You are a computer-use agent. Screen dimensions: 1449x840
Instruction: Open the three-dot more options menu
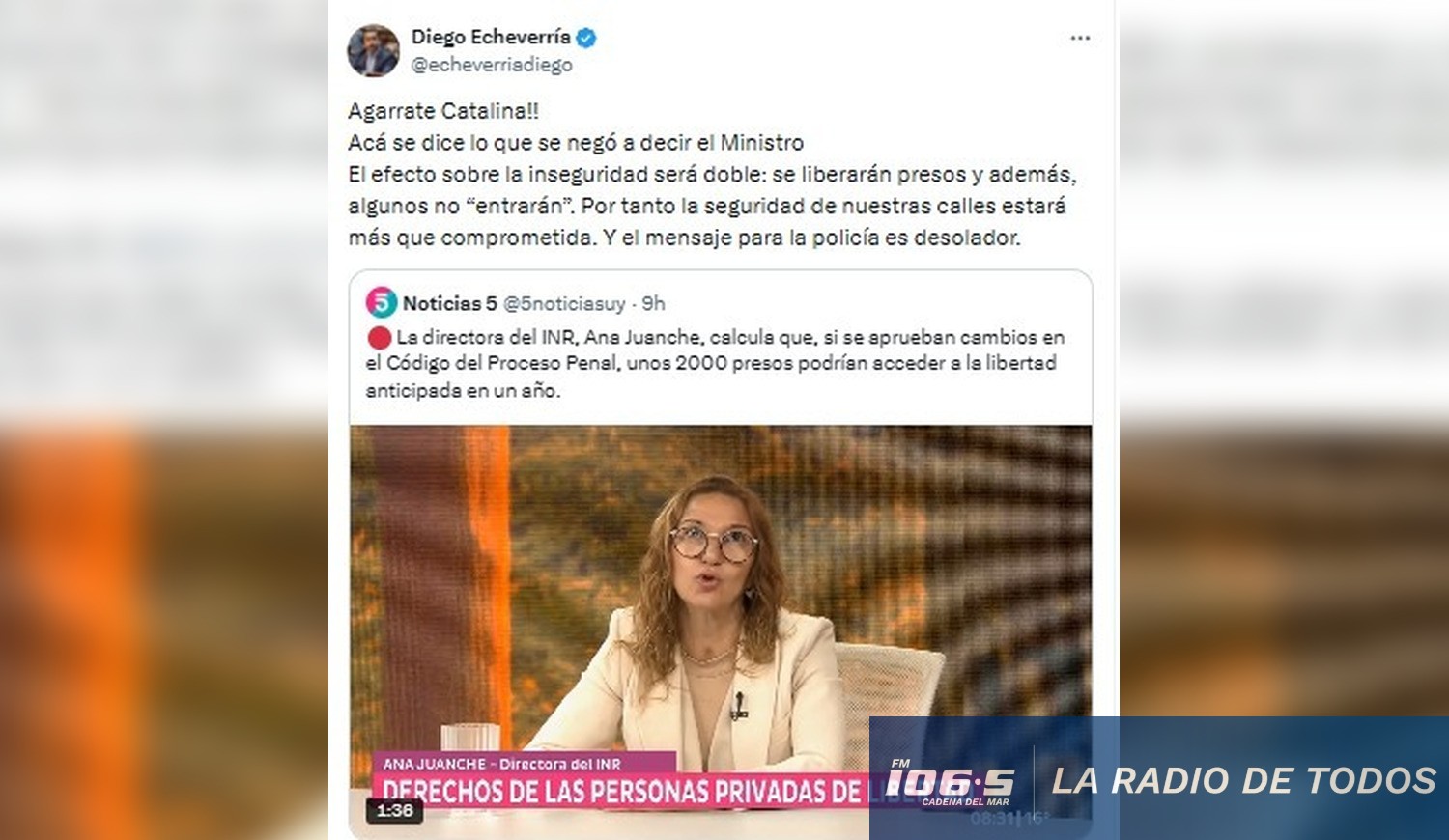[x=1080, y=38]
